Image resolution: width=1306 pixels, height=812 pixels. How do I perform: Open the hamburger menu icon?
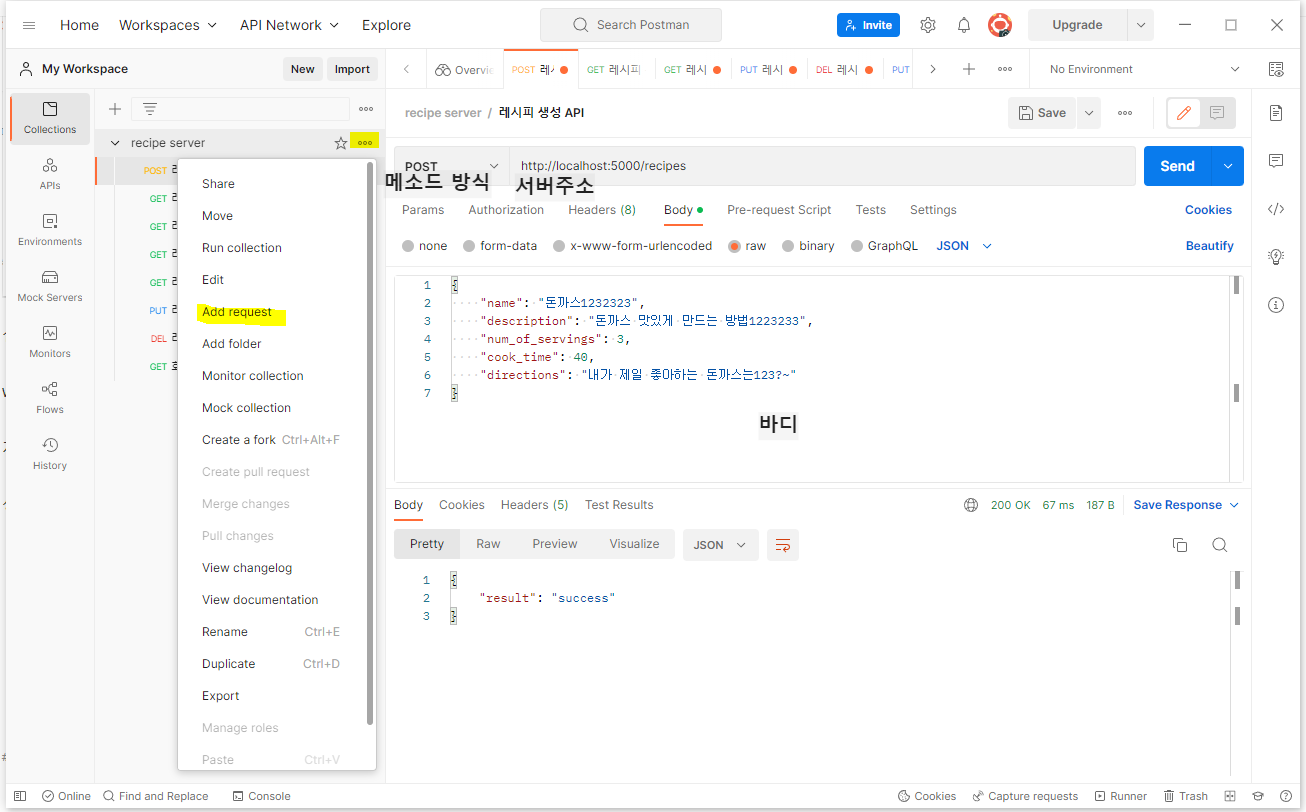(x=29, y=25)
